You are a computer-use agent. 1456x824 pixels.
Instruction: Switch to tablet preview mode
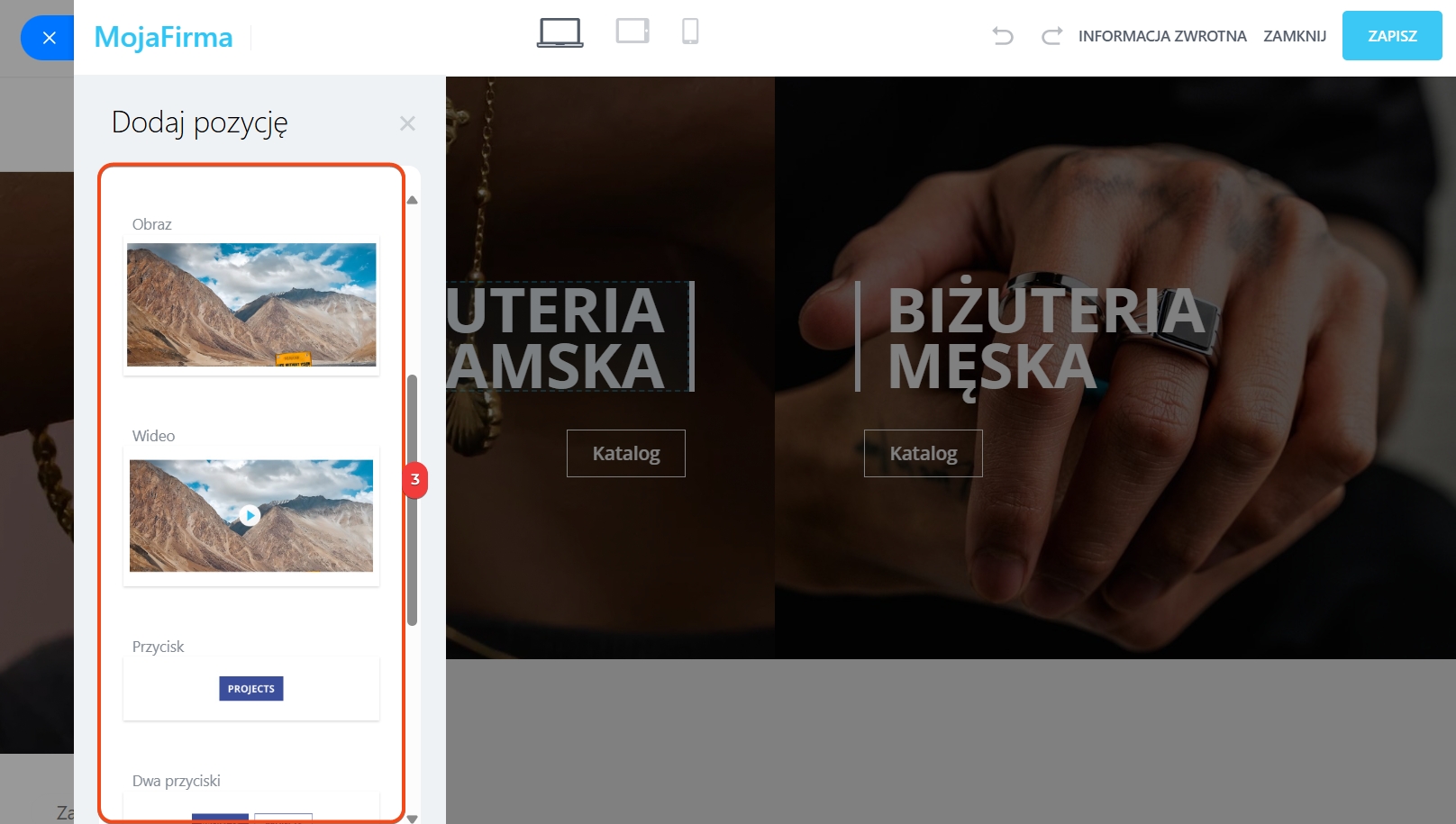pyautogui.click(x=632, y=32)
